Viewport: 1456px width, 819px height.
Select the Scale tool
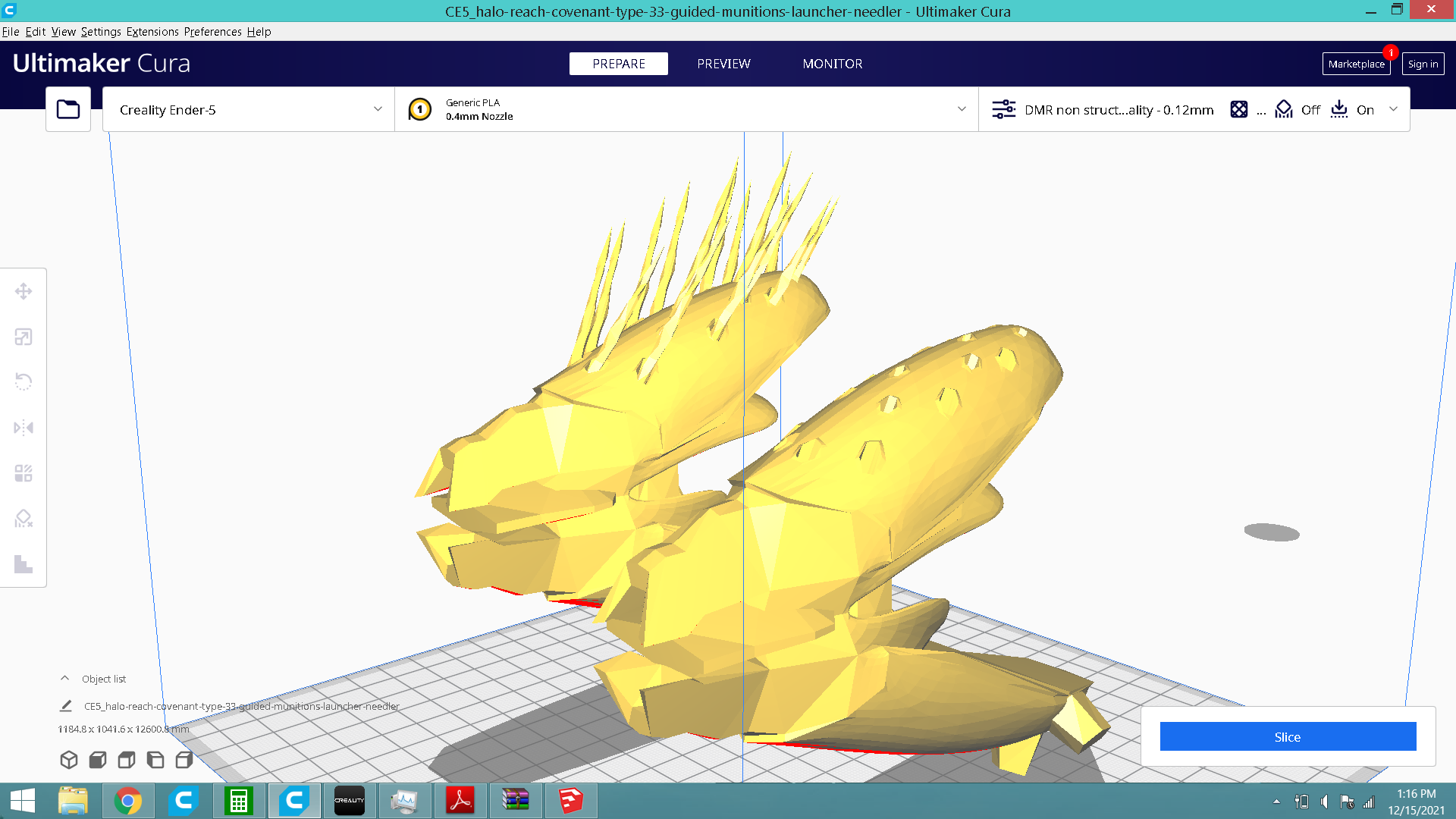(x=24, y=337)
